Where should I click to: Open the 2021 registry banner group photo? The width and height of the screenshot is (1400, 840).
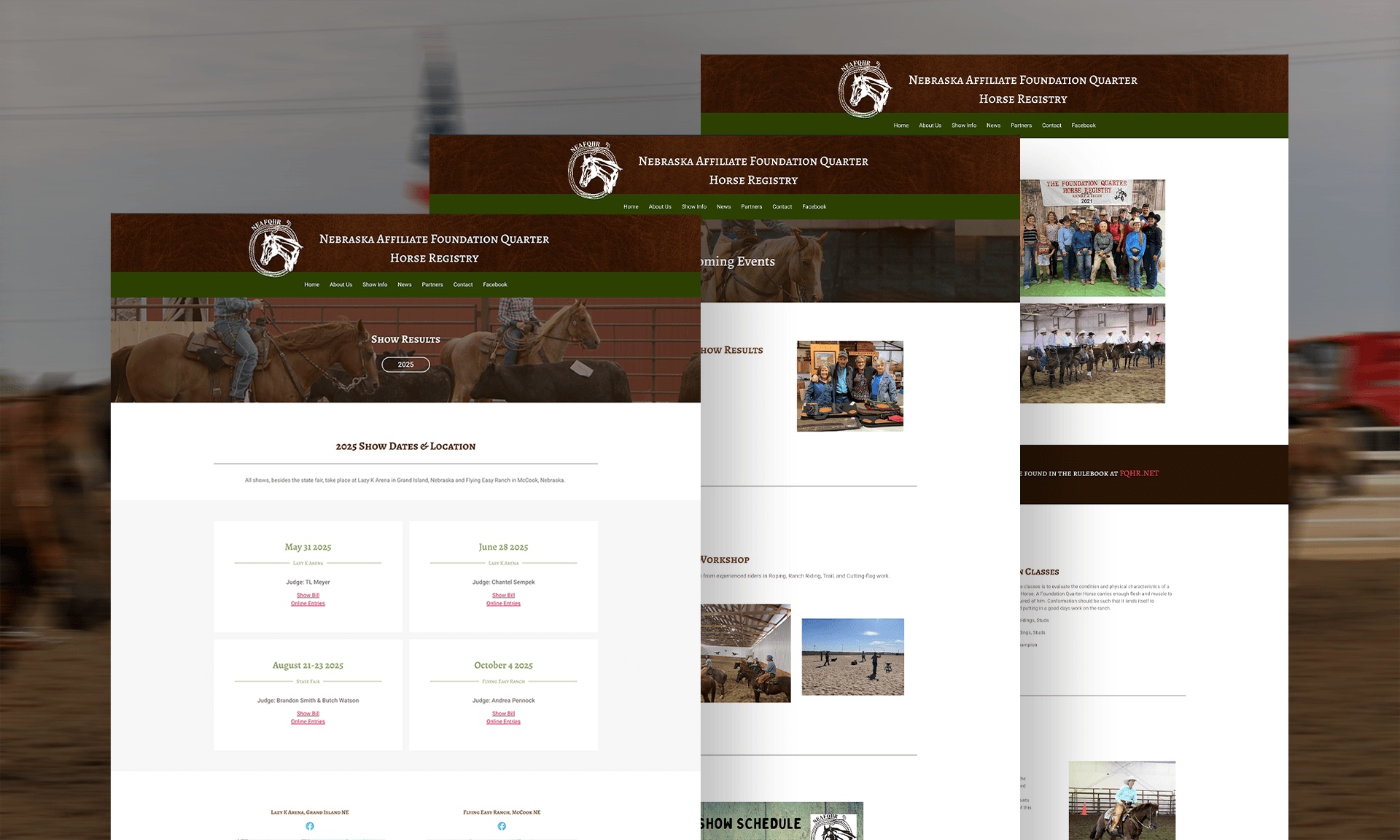[1092, 238]
